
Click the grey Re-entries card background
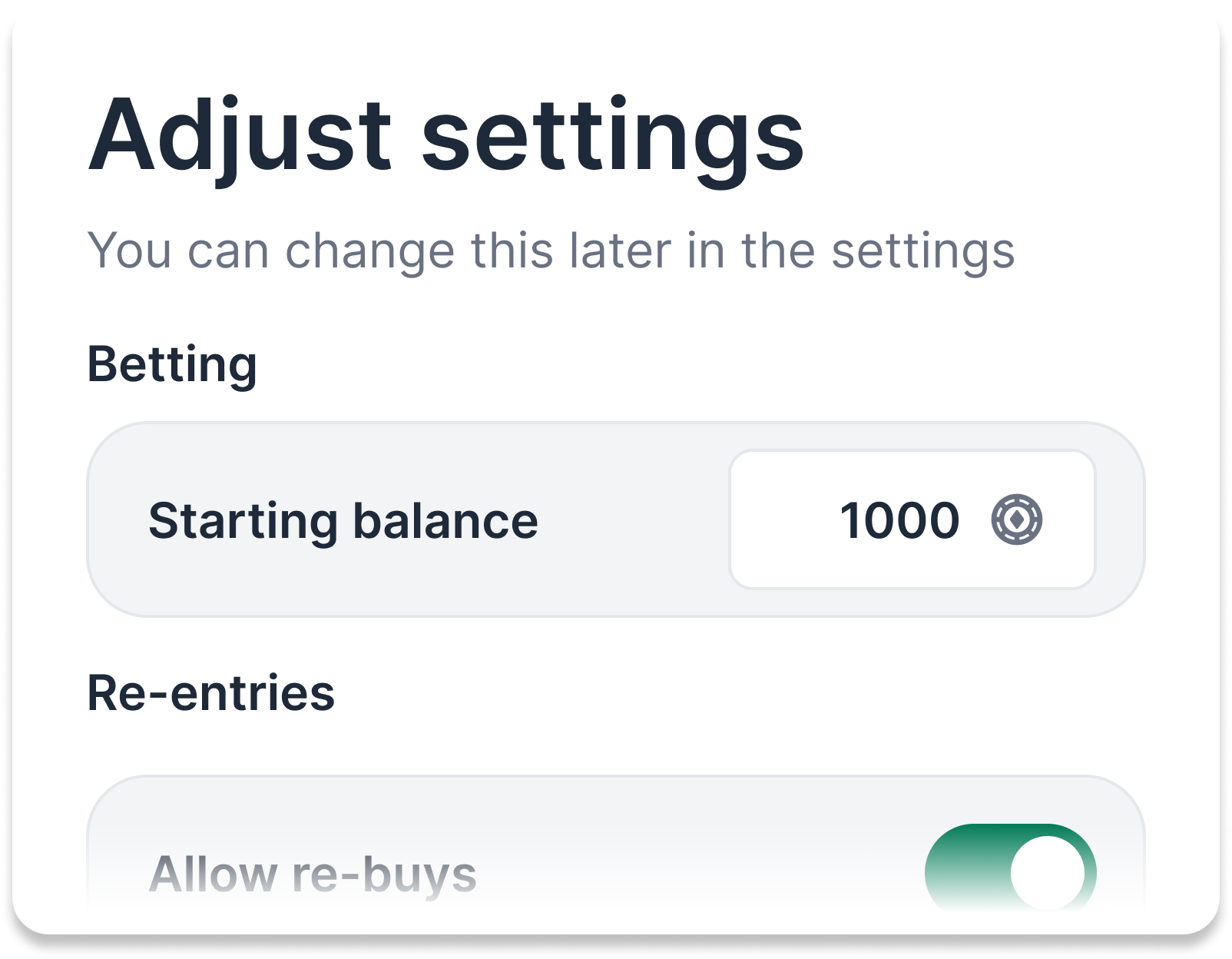(x=653, y=815)
